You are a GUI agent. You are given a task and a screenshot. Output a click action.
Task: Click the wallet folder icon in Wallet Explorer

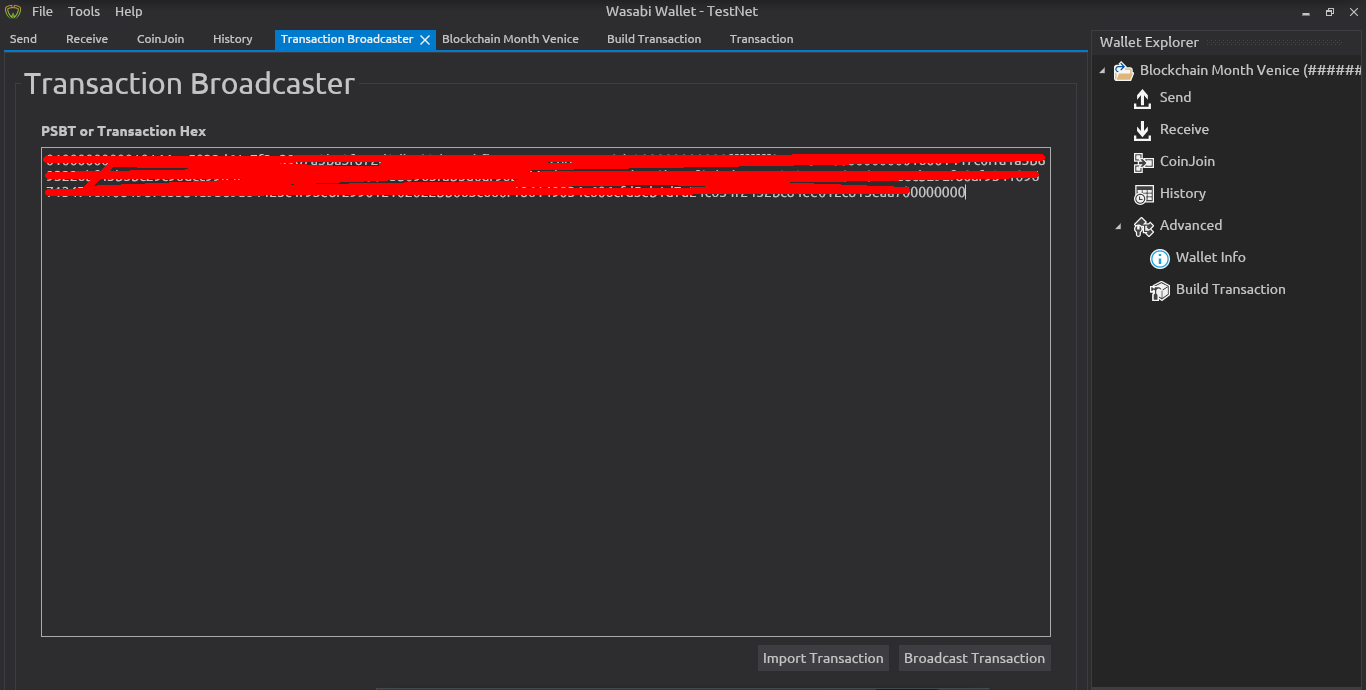[1123, 71]
